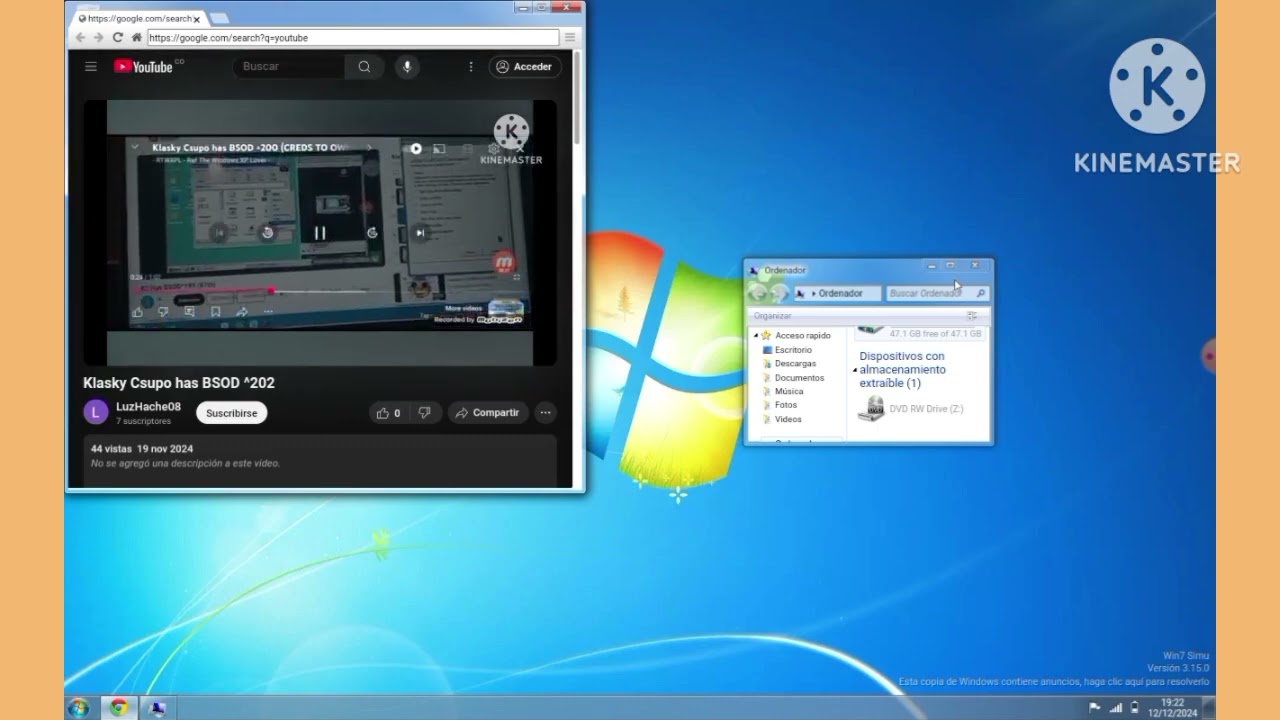Open the Organizar menu
The width and height of the screenshot is (1280, 720).
772,316
